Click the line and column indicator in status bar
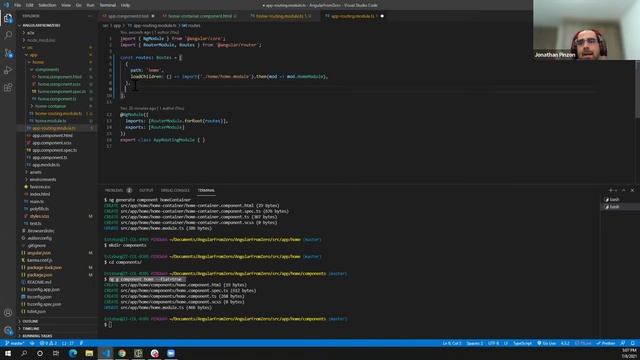The width and height of the screenshot is (640, 360). tap(451, 343)
